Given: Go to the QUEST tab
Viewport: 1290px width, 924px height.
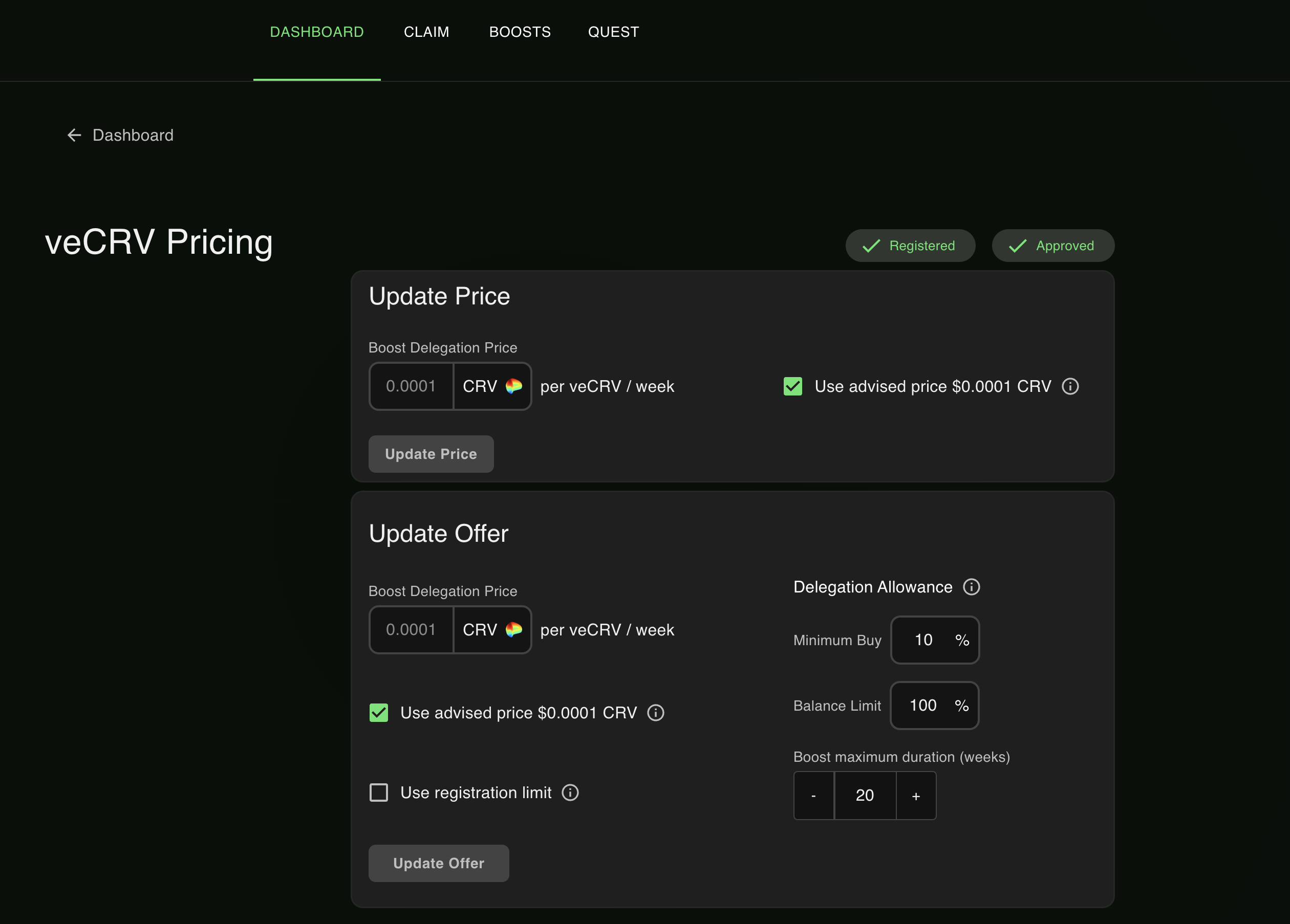Looking at the screenshot, I should coord(613,32).
